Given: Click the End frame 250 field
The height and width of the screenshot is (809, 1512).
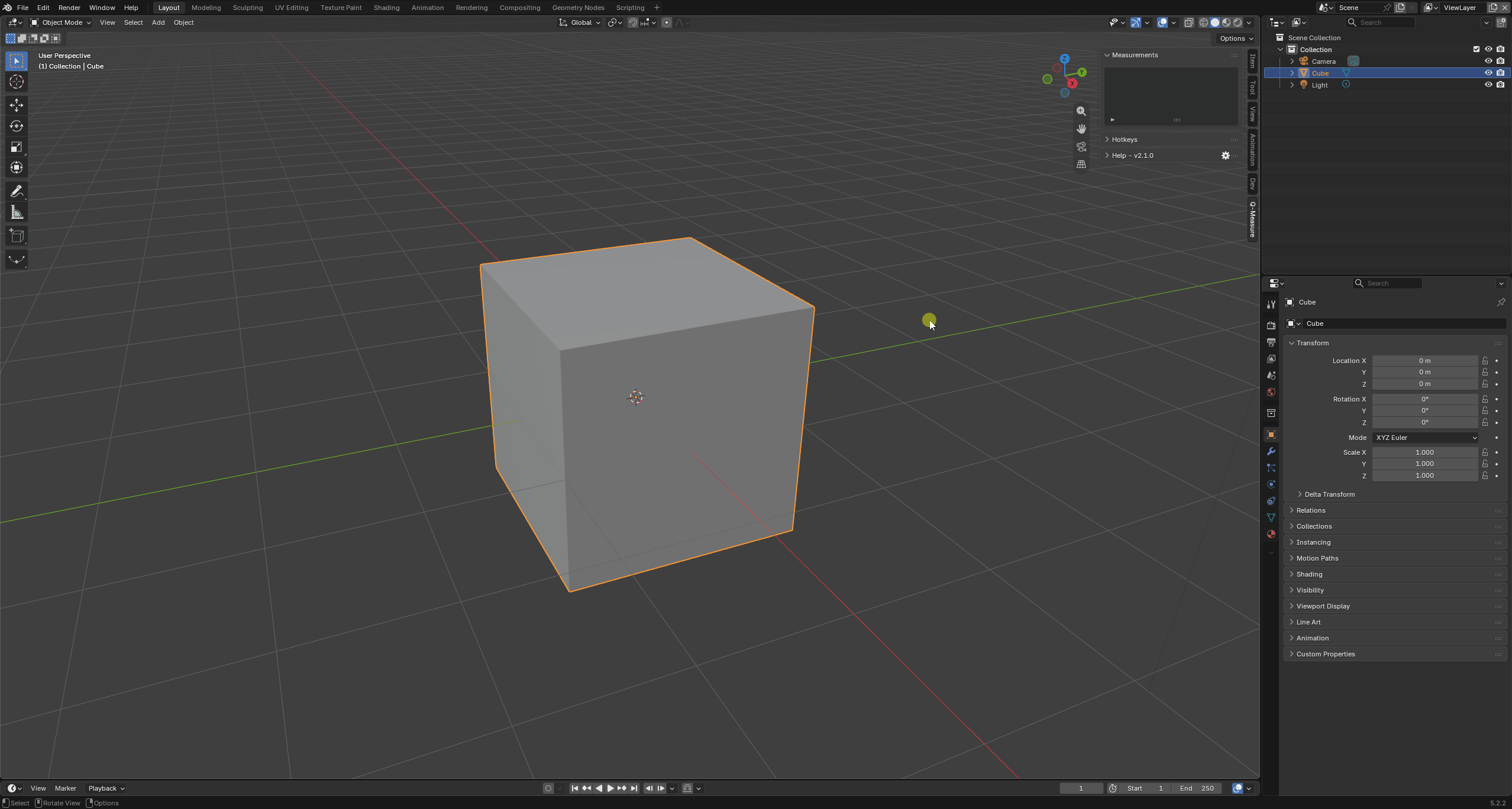Looking at the screenshot, I should tap(1196, 788).
